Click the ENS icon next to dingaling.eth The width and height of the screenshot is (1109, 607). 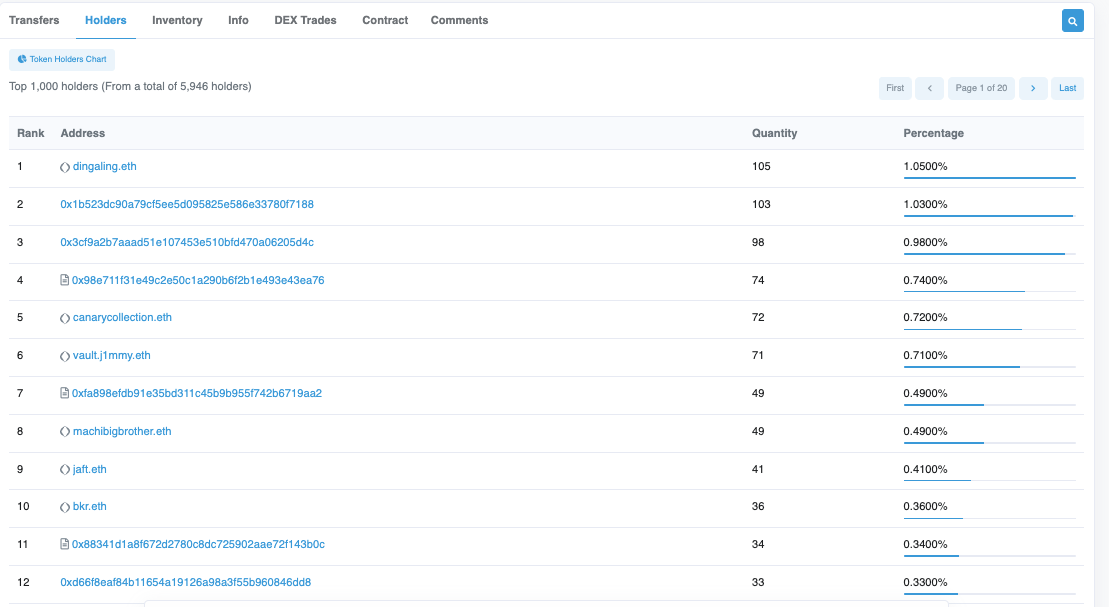click(x=63, y=166)
